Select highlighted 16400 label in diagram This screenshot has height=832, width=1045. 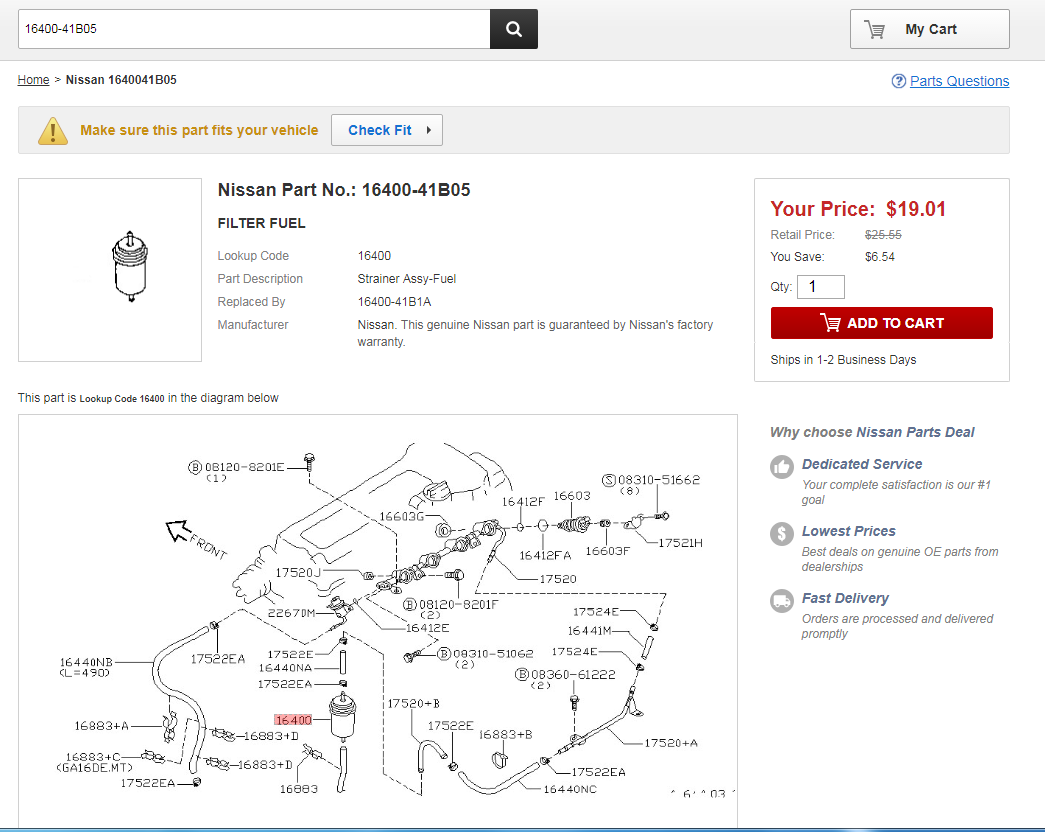pos(294,719)
